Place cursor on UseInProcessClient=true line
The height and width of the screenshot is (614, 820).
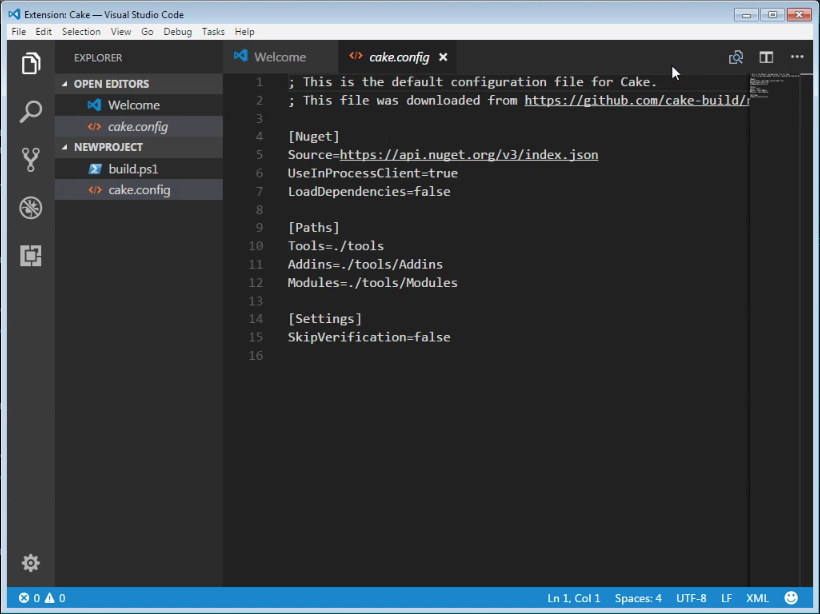click(x=373, y=173)
